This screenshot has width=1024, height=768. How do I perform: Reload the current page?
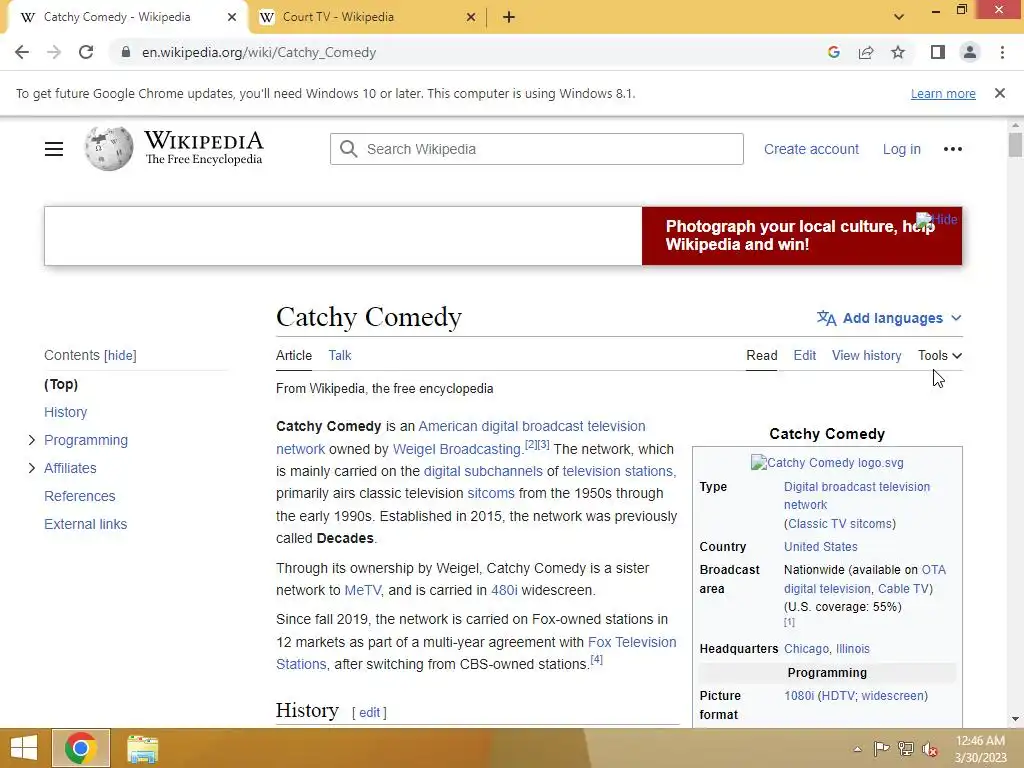pyautogui.click(x=86, y=52)
